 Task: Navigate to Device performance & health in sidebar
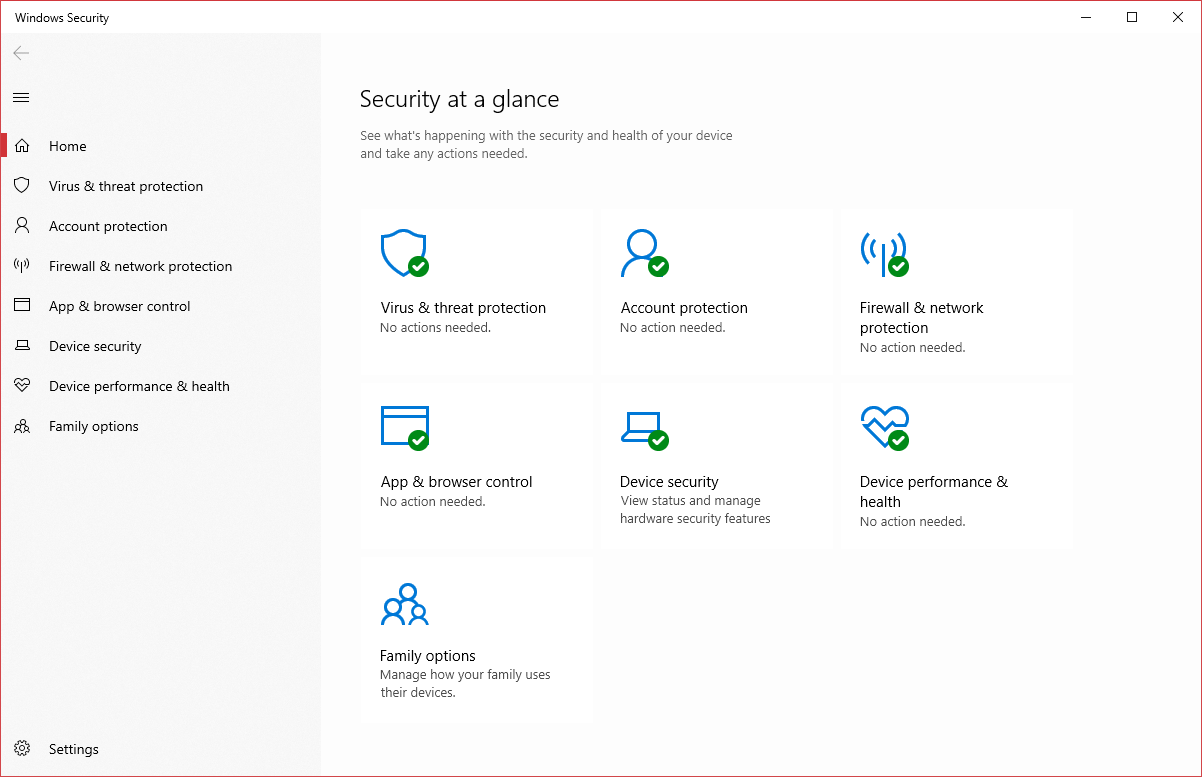click(160, 386)
